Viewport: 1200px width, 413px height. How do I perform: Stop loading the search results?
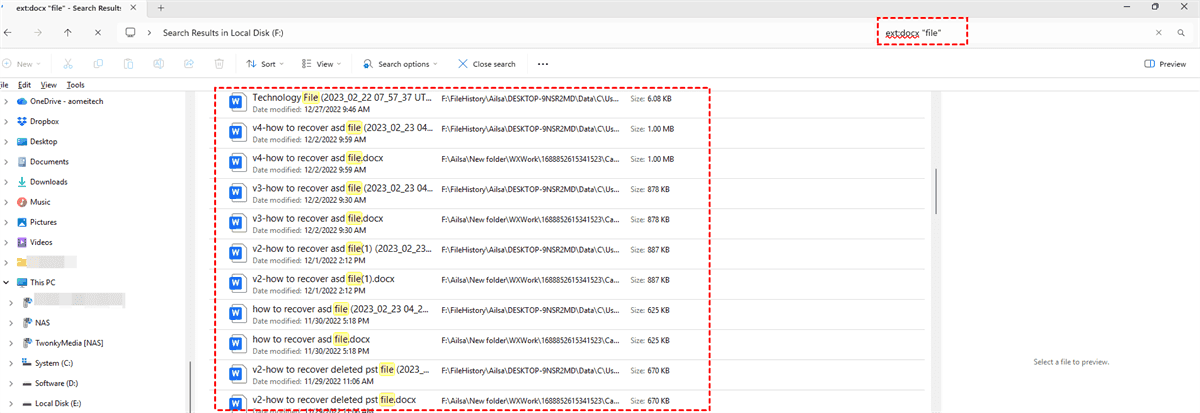coord(96,32)
